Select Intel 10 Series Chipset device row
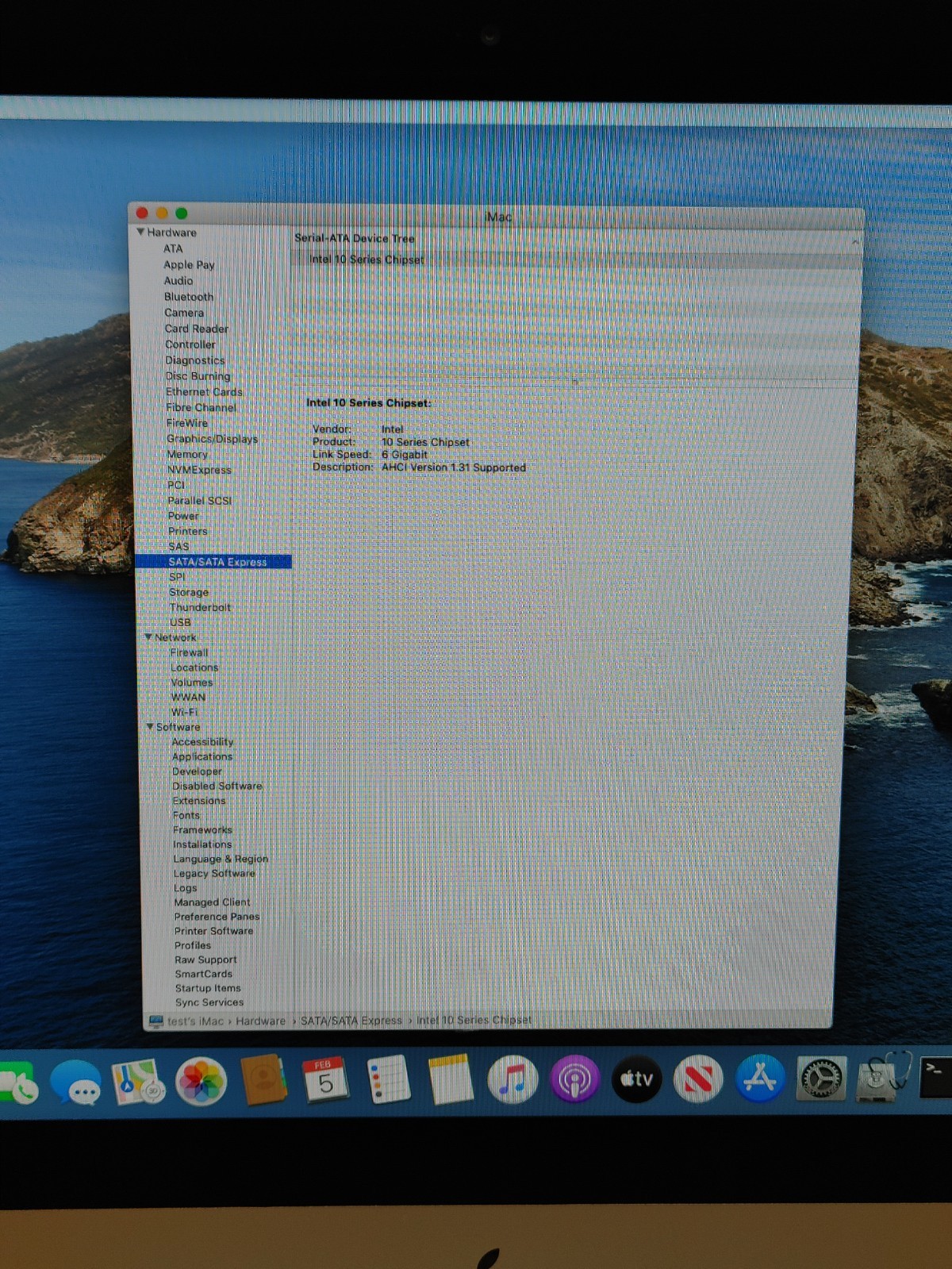 (x=367, y=260)
